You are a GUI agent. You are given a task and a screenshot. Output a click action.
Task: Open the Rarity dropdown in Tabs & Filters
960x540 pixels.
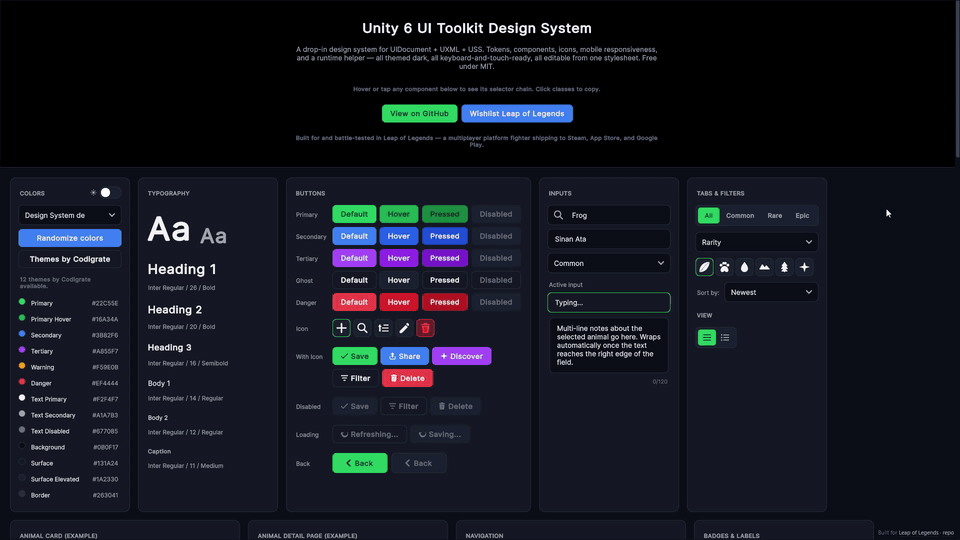point(757,242)
